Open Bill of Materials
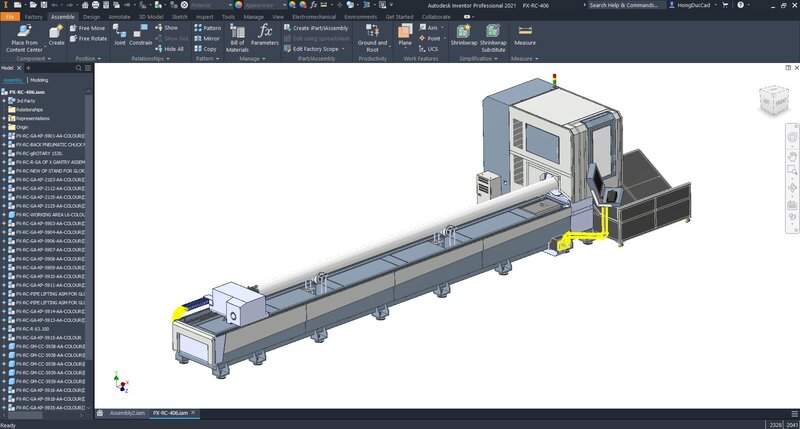Screen dimensions: 800x429 coord(238,36)
